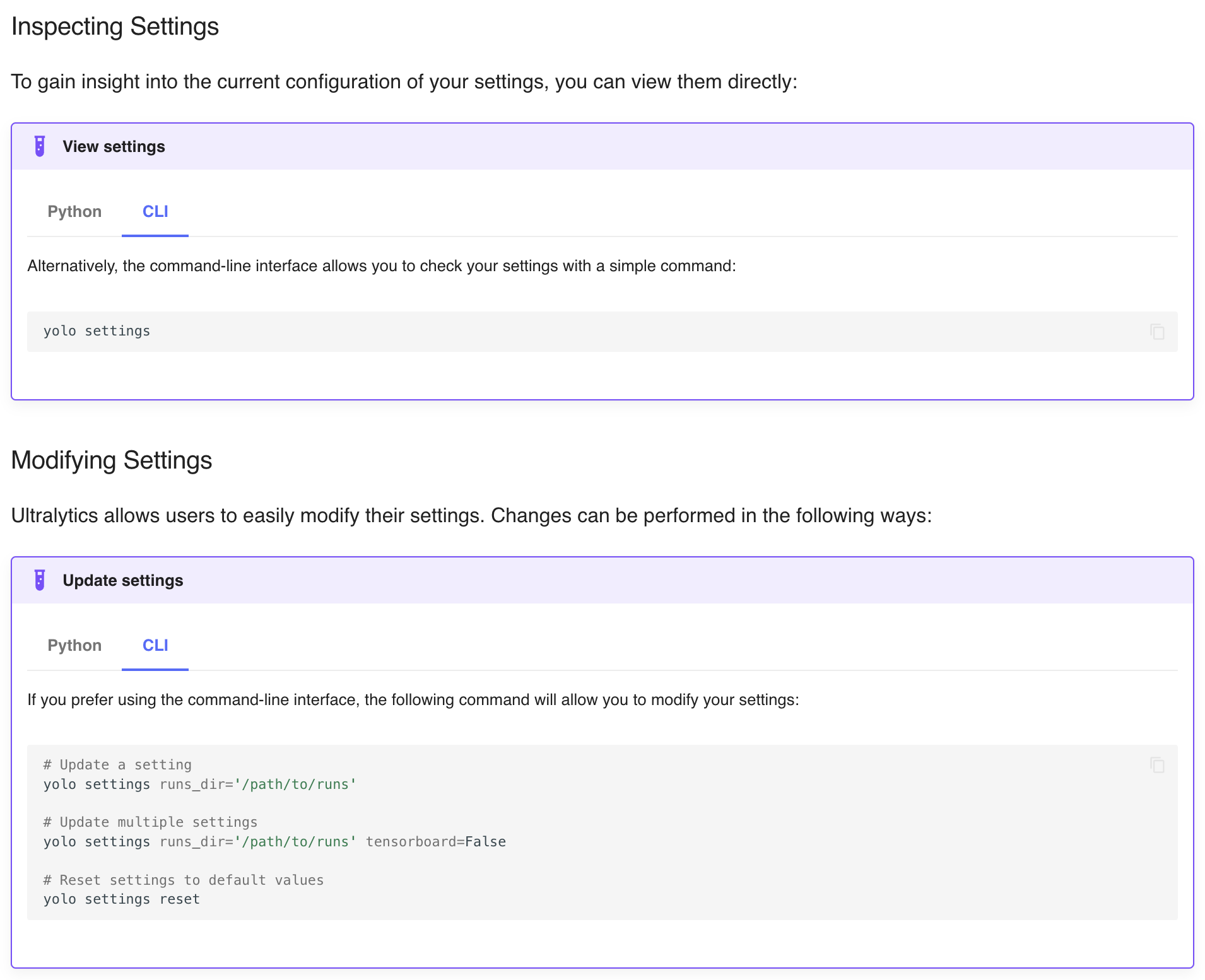Select the CLI tab in the View settings box
This screenshot has width=1205, height=980.
click(155, 212)
